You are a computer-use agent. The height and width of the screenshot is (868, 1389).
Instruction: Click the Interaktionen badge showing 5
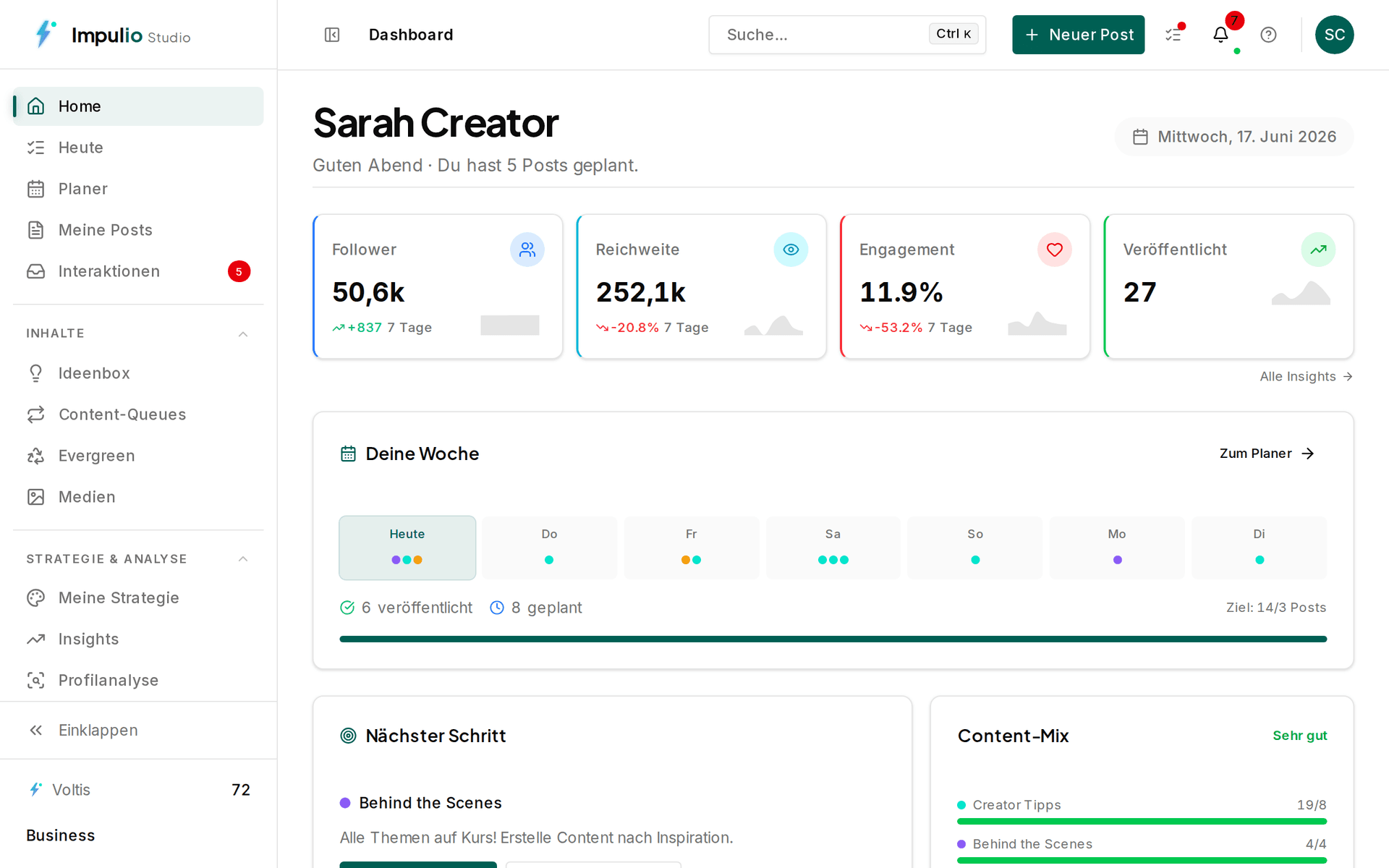click(x=239, y=271)
